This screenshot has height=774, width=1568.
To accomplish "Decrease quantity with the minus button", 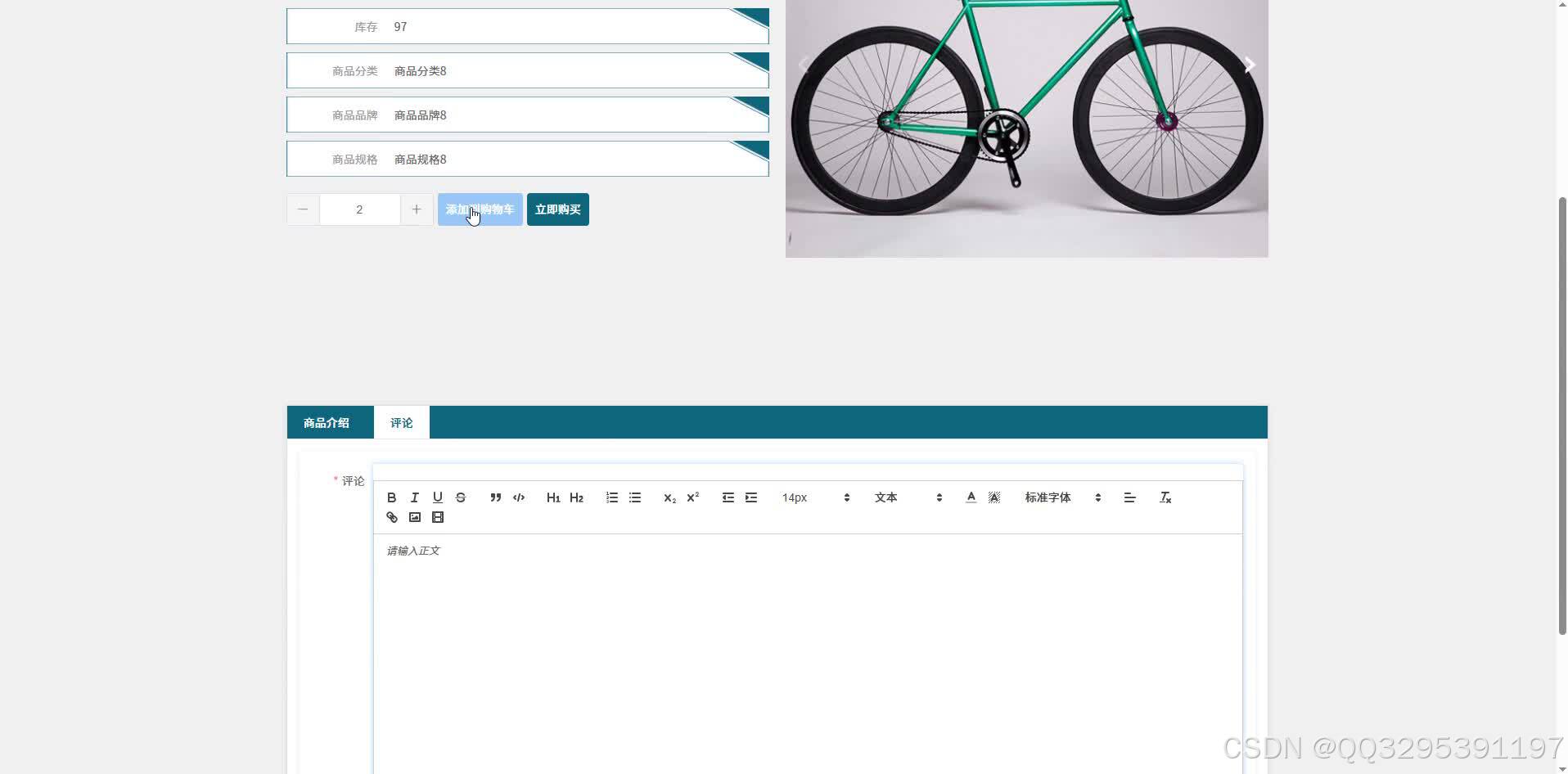I will (x=303, y=209).
